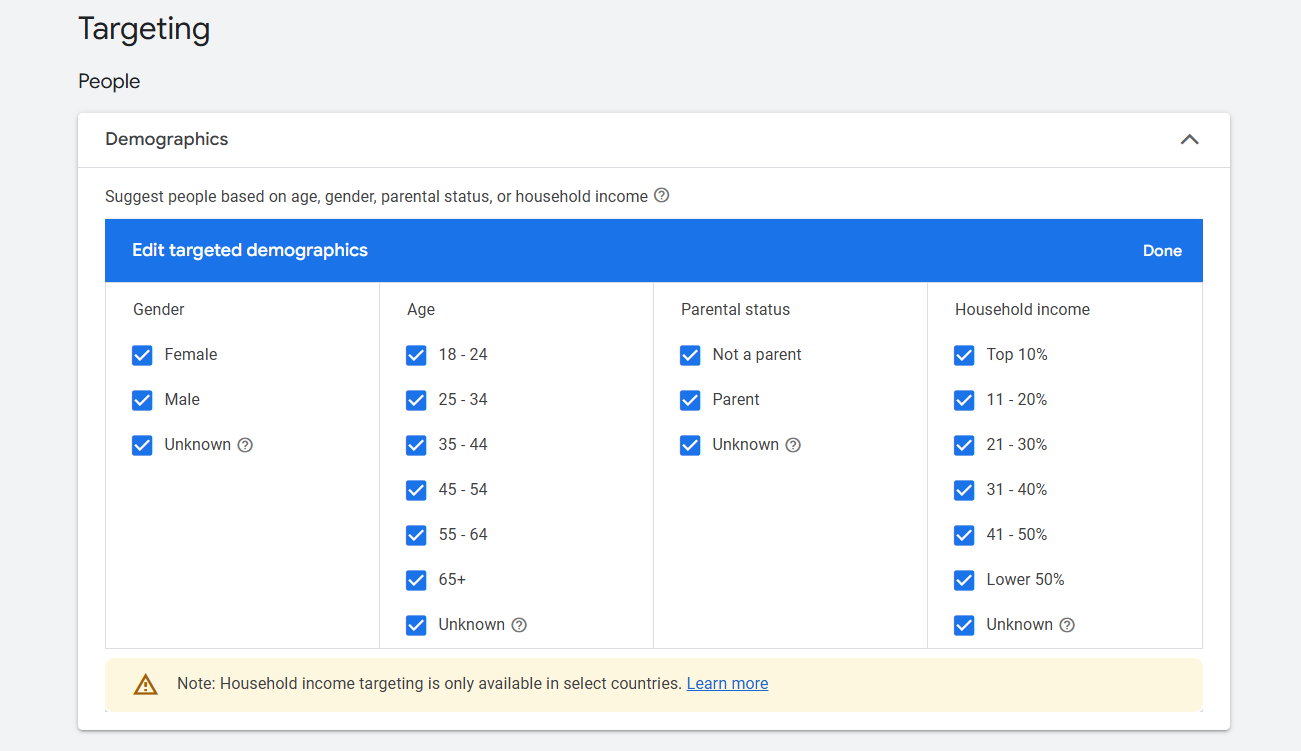Uncheck Lower 50% household income
The height and width of the screenshot is (751, 1301).
(x=964, y=580)
